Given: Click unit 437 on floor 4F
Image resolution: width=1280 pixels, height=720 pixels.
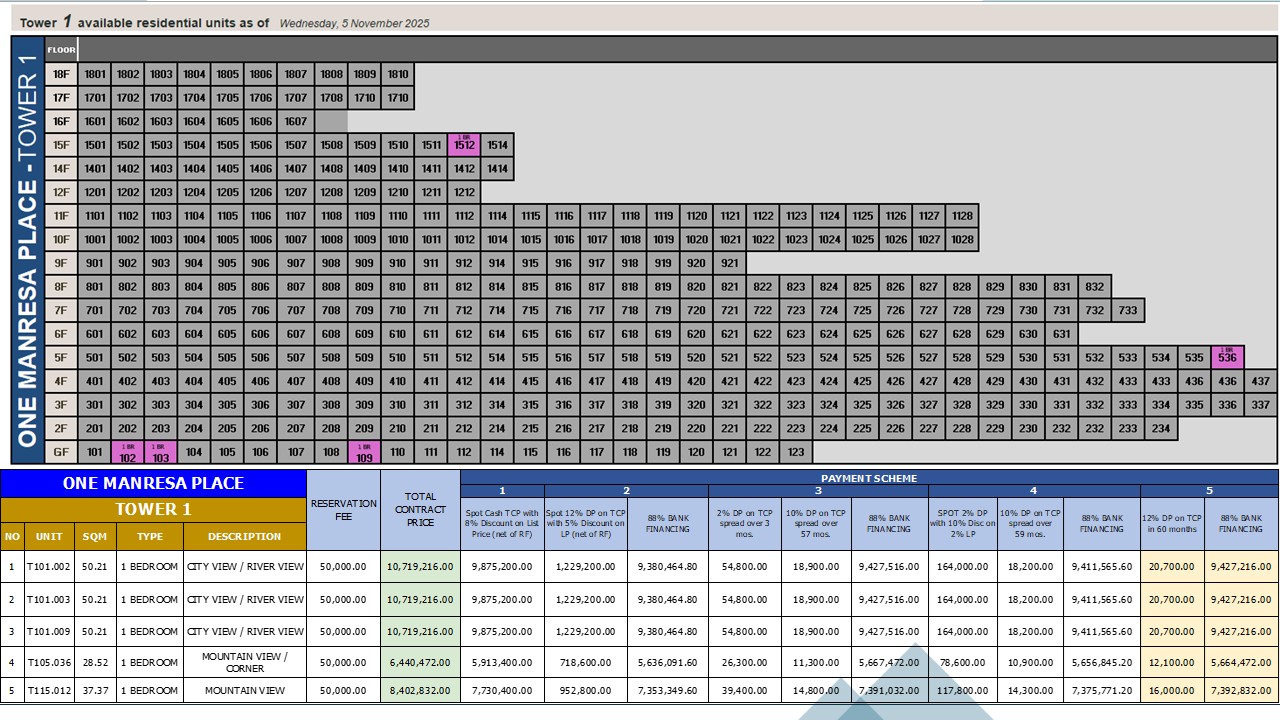Looking at the screenshot, I should point(1261,381).
